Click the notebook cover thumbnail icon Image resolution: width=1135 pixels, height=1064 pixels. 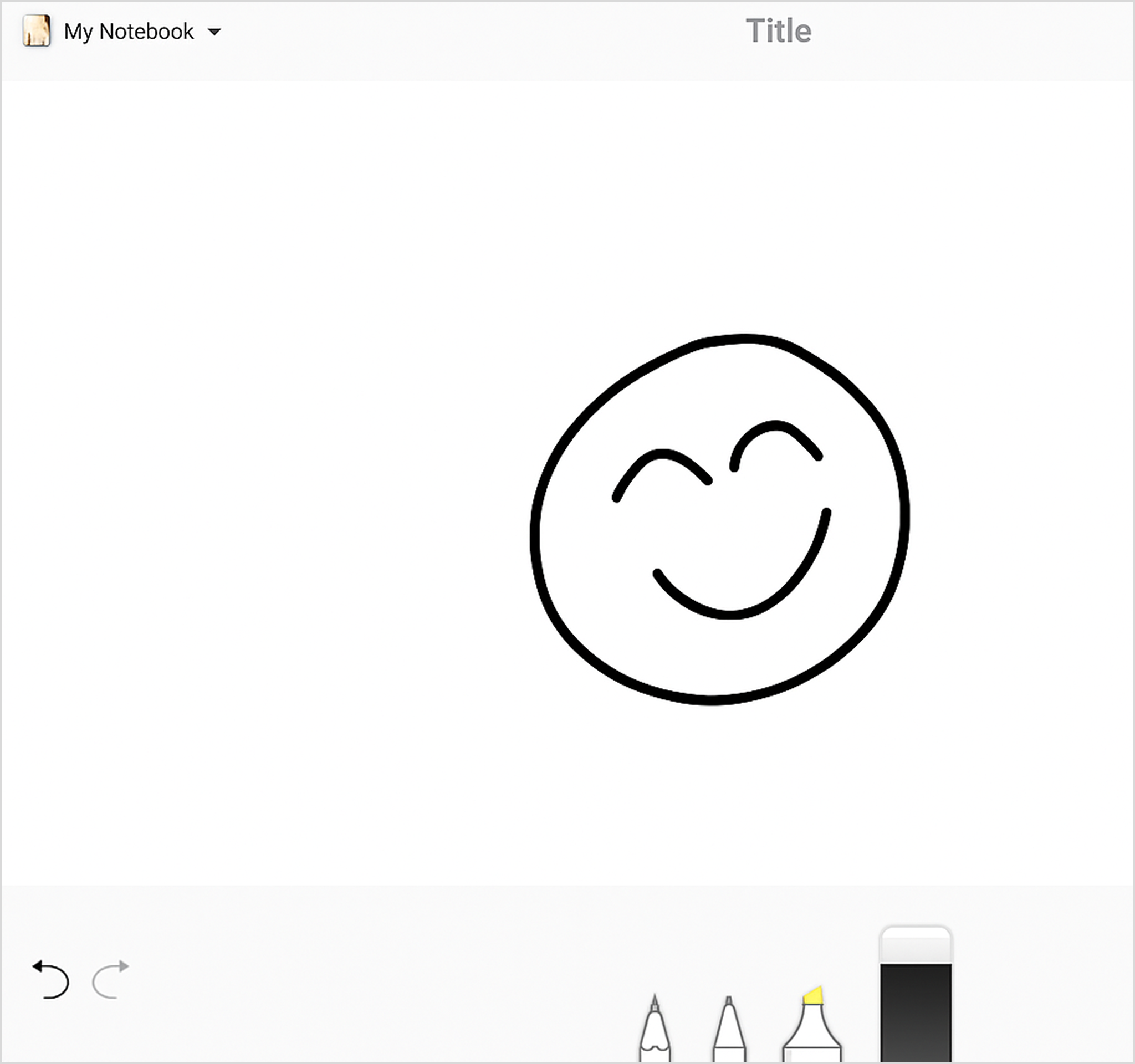coord(37,31)
